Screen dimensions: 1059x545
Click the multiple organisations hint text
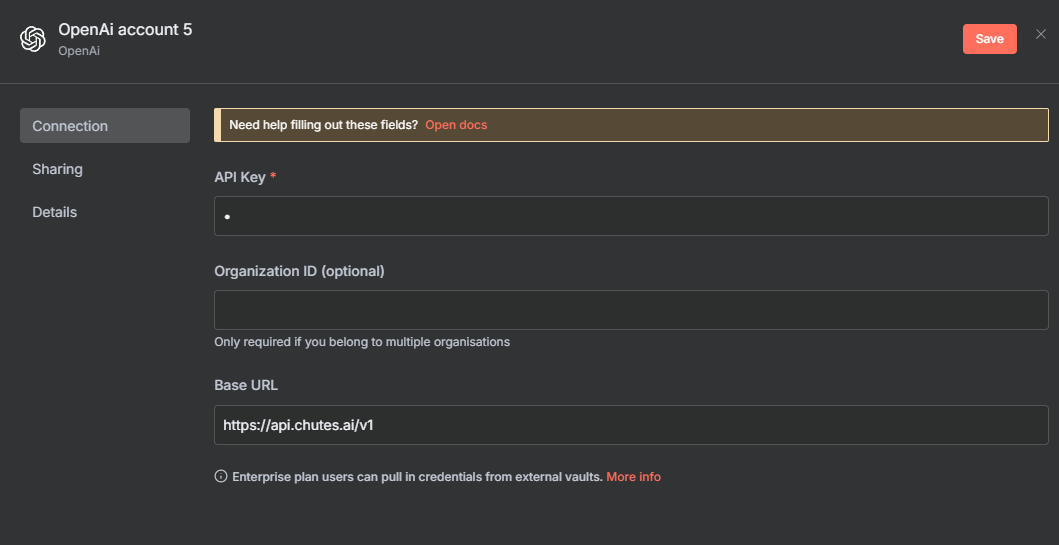362,342
